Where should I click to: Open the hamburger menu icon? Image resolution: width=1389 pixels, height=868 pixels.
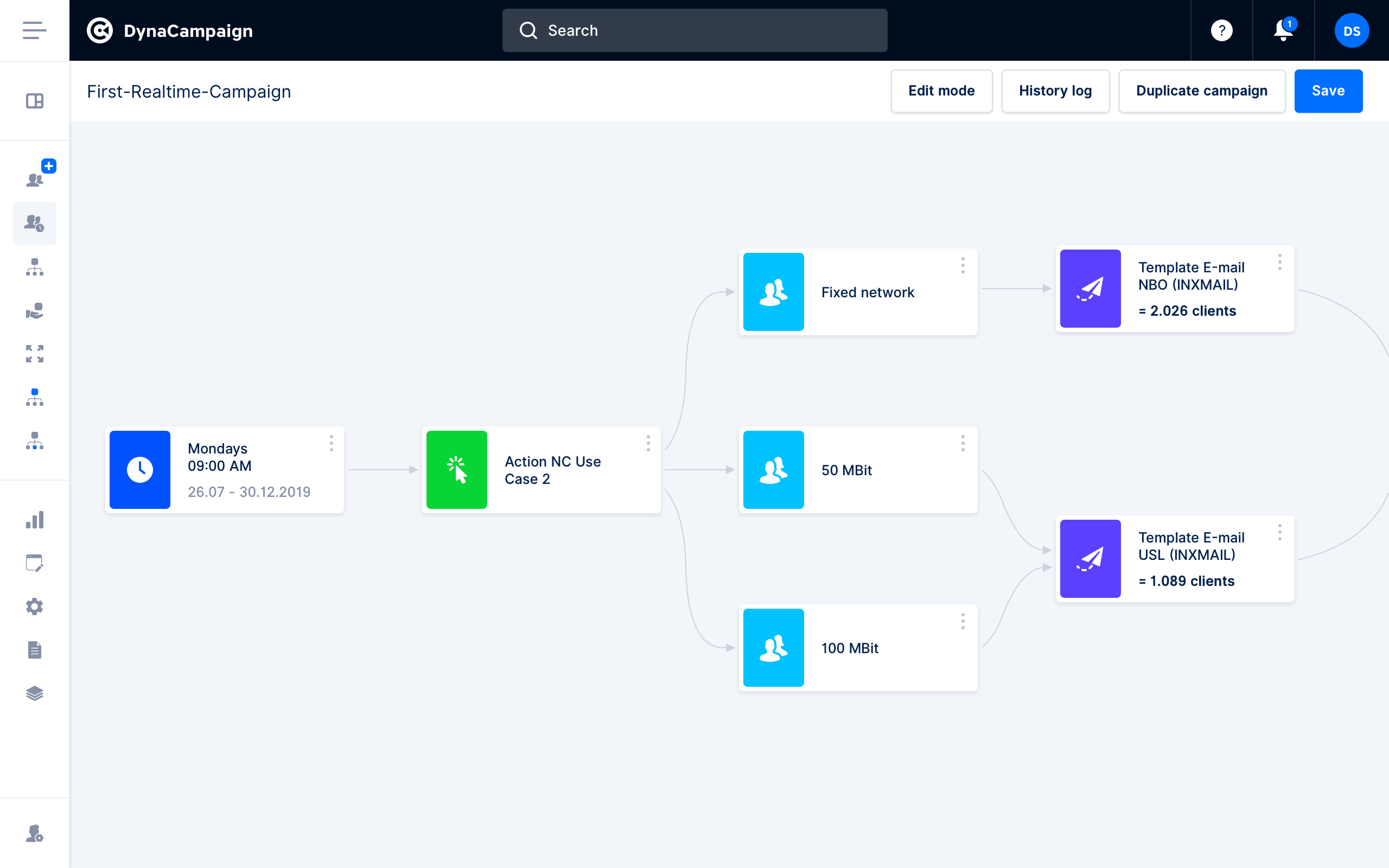click(x=34, y=30)
